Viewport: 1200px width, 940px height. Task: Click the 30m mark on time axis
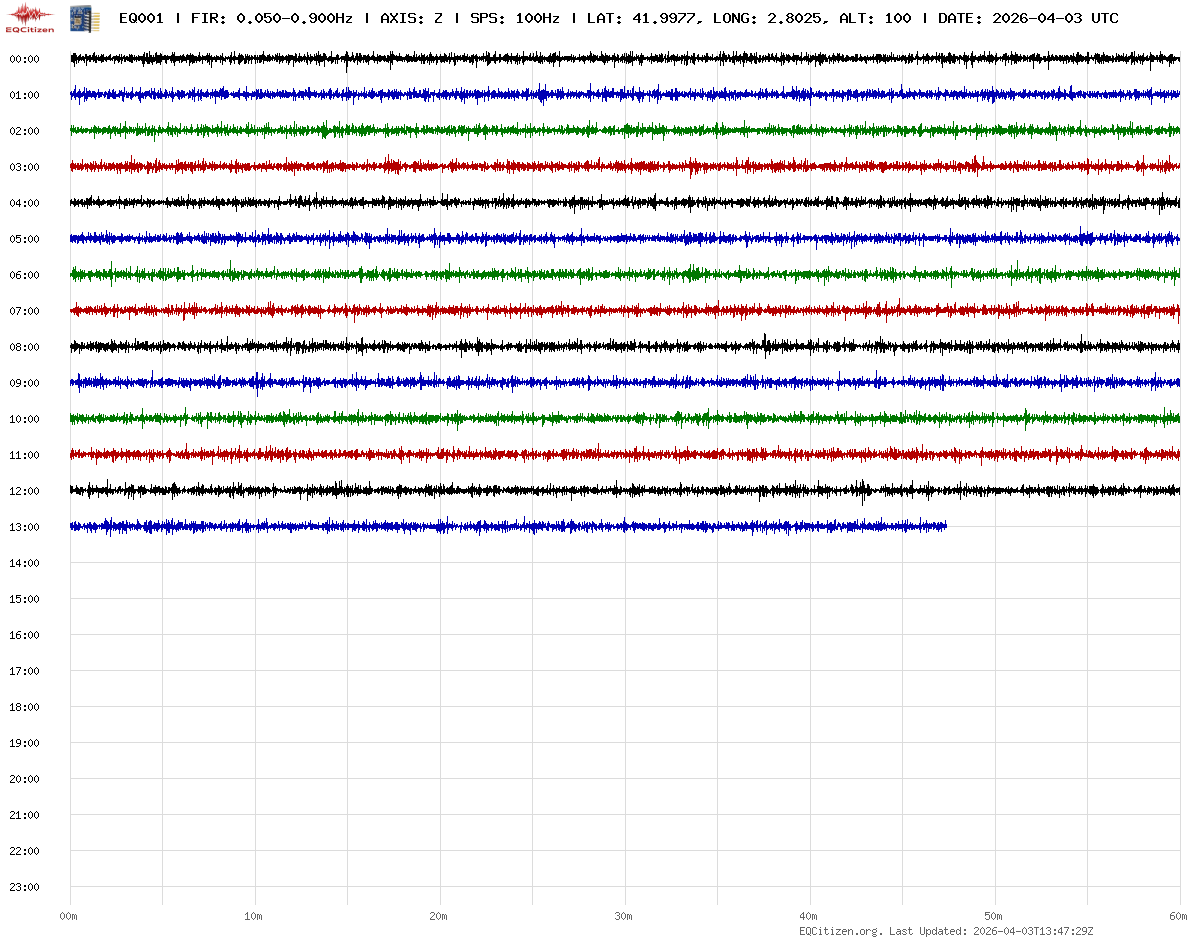pyautogui.click(x=624, y=916)
